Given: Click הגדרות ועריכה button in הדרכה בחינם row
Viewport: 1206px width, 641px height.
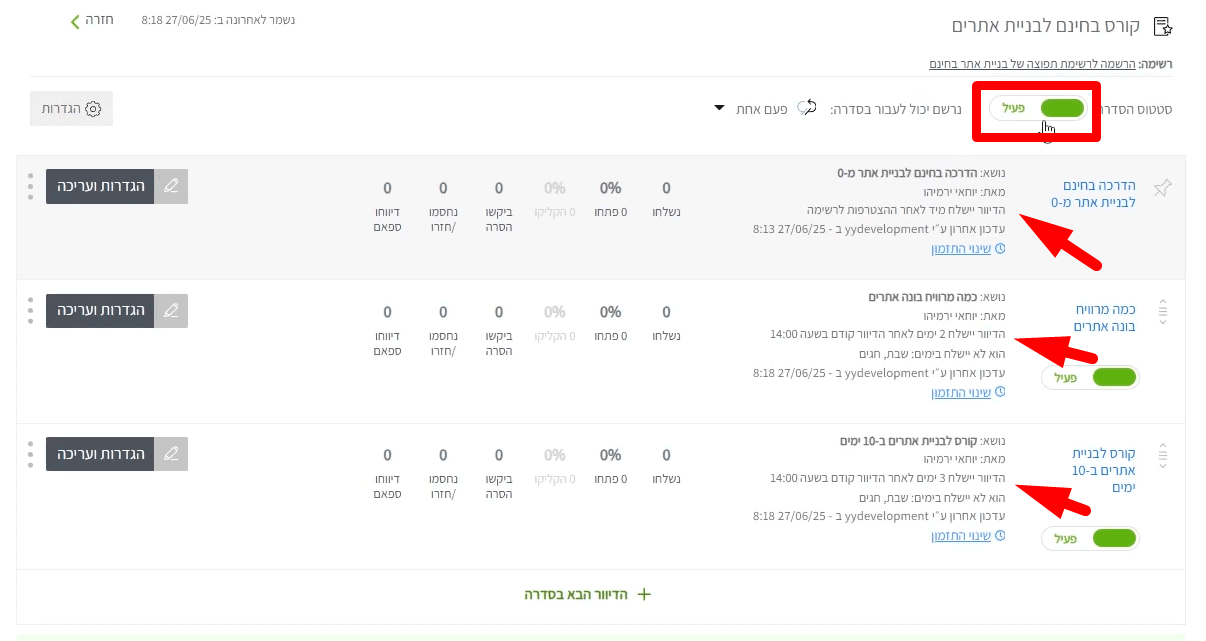Looking at the screenshot, I should [100, 186].
